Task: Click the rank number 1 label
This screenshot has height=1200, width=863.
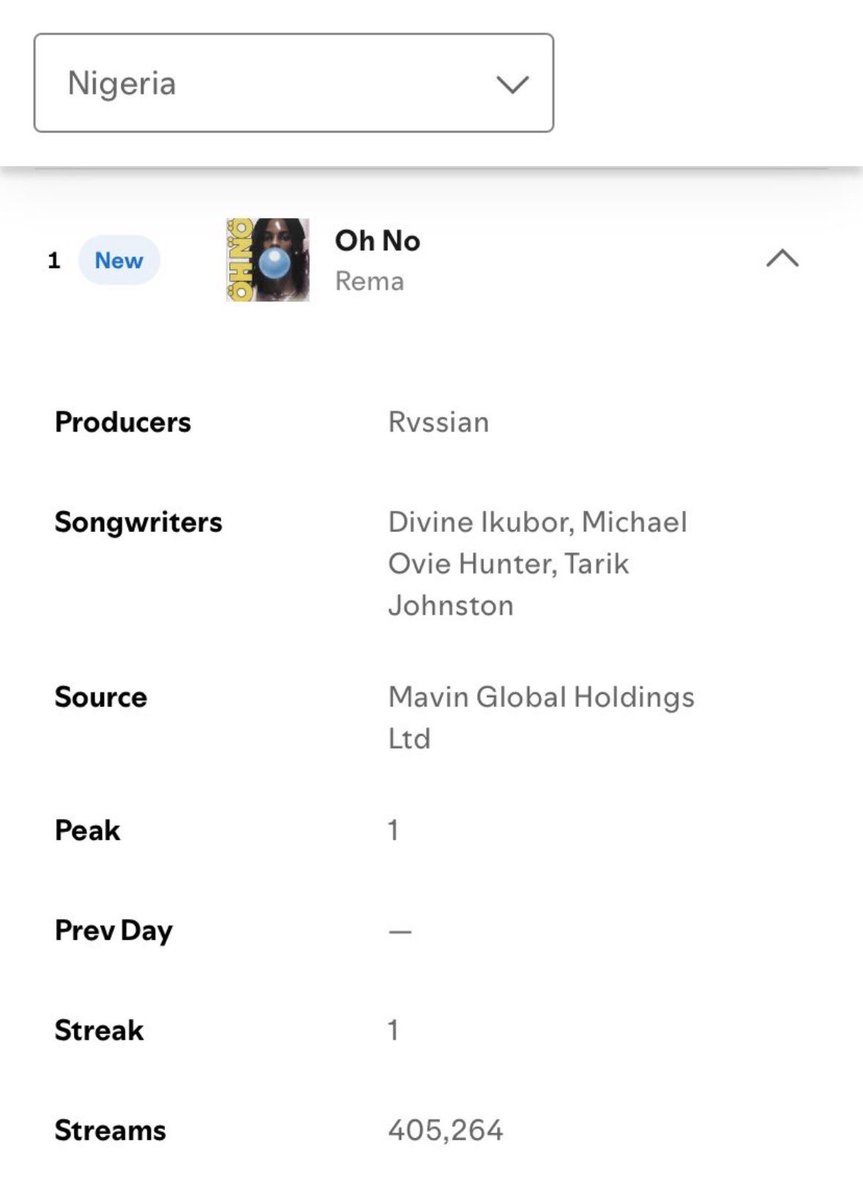Action: [x=54, y=261]
